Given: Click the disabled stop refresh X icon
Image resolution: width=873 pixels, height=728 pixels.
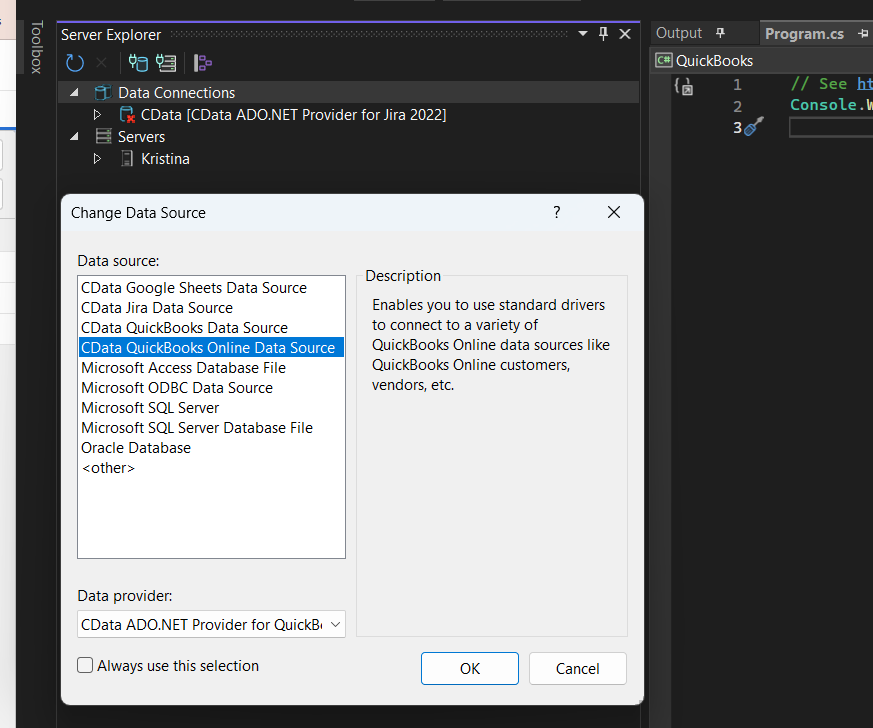Looking at the screenshot, I should [101, 63].
